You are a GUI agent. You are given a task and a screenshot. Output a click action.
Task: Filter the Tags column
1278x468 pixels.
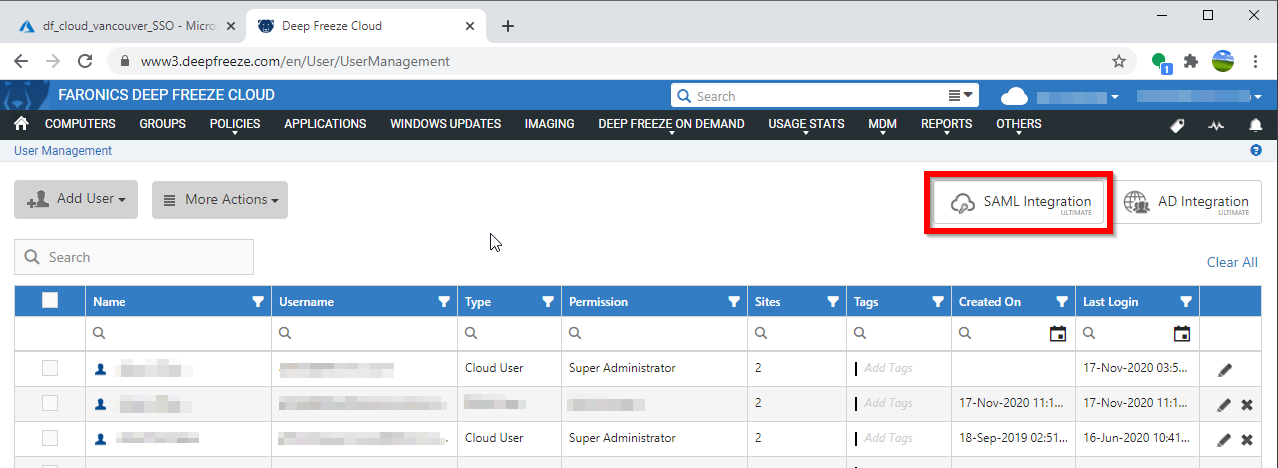(937, 301)
